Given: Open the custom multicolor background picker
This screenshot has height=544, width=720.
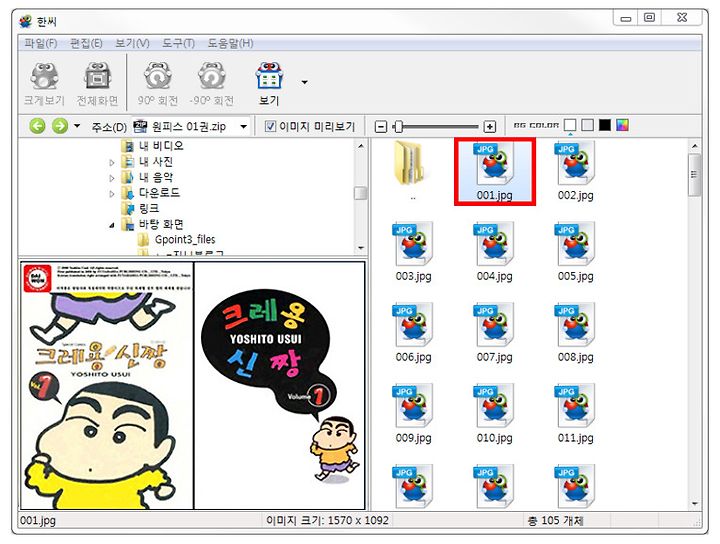Looking at the screenshot, I should click(622, 125).
